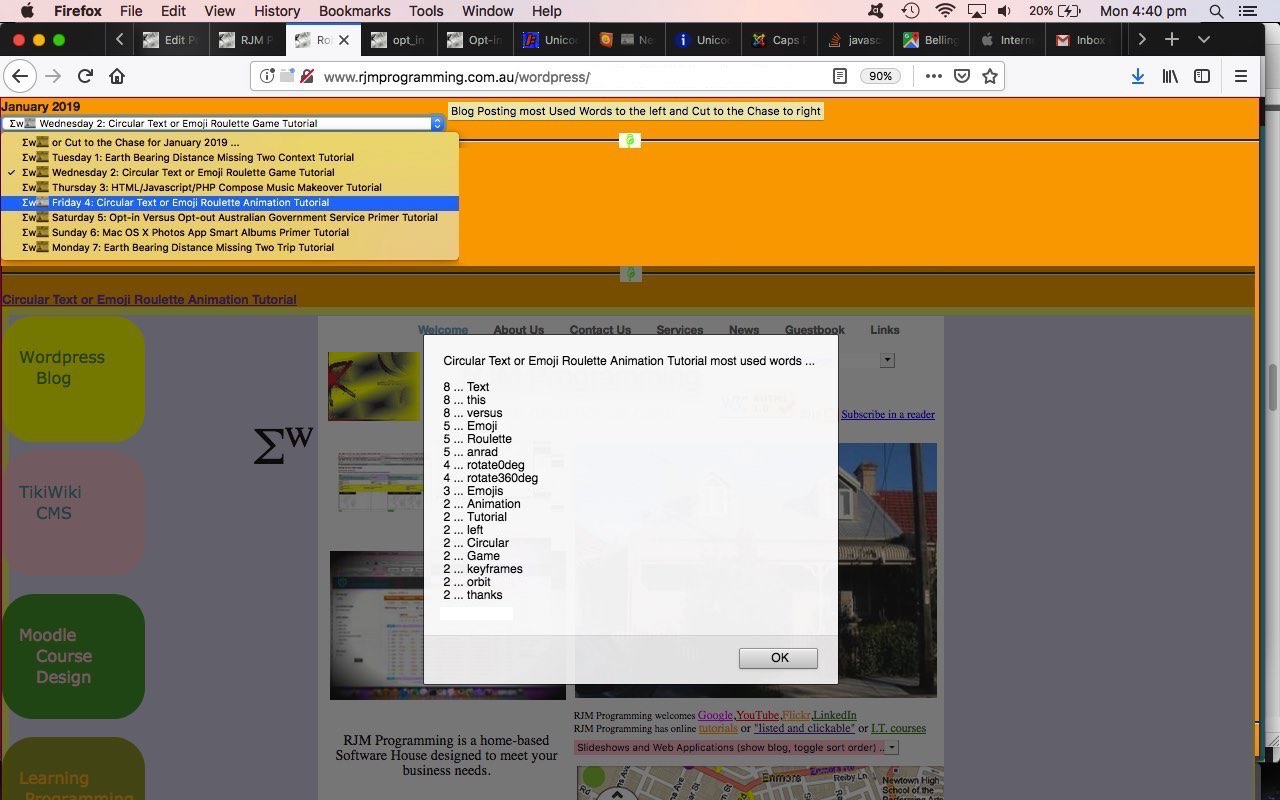Open the History menu
The image size is (1280, 800).
click(277, 11)
